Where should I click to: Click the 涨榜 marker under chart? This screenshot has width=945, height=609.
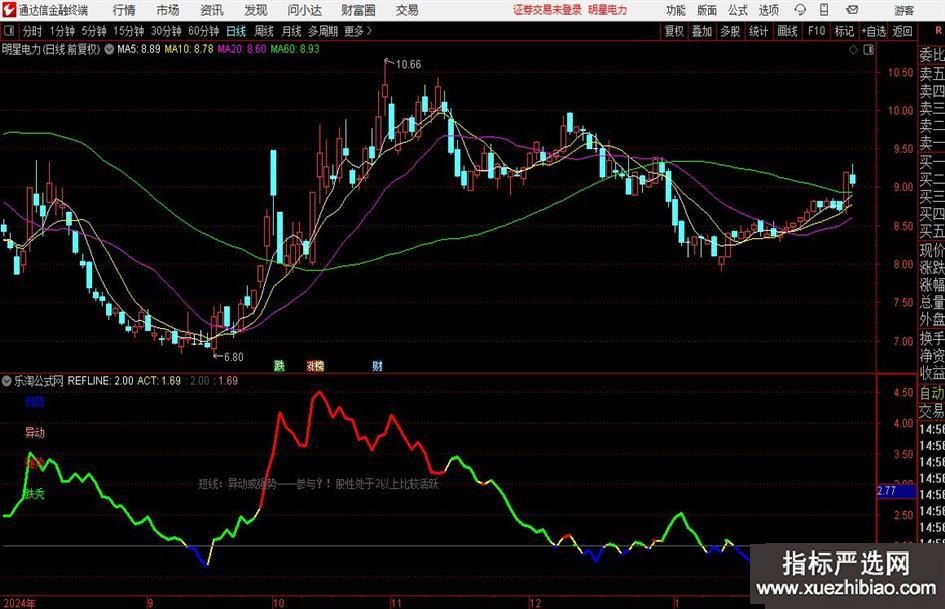[x=315, y=365]
